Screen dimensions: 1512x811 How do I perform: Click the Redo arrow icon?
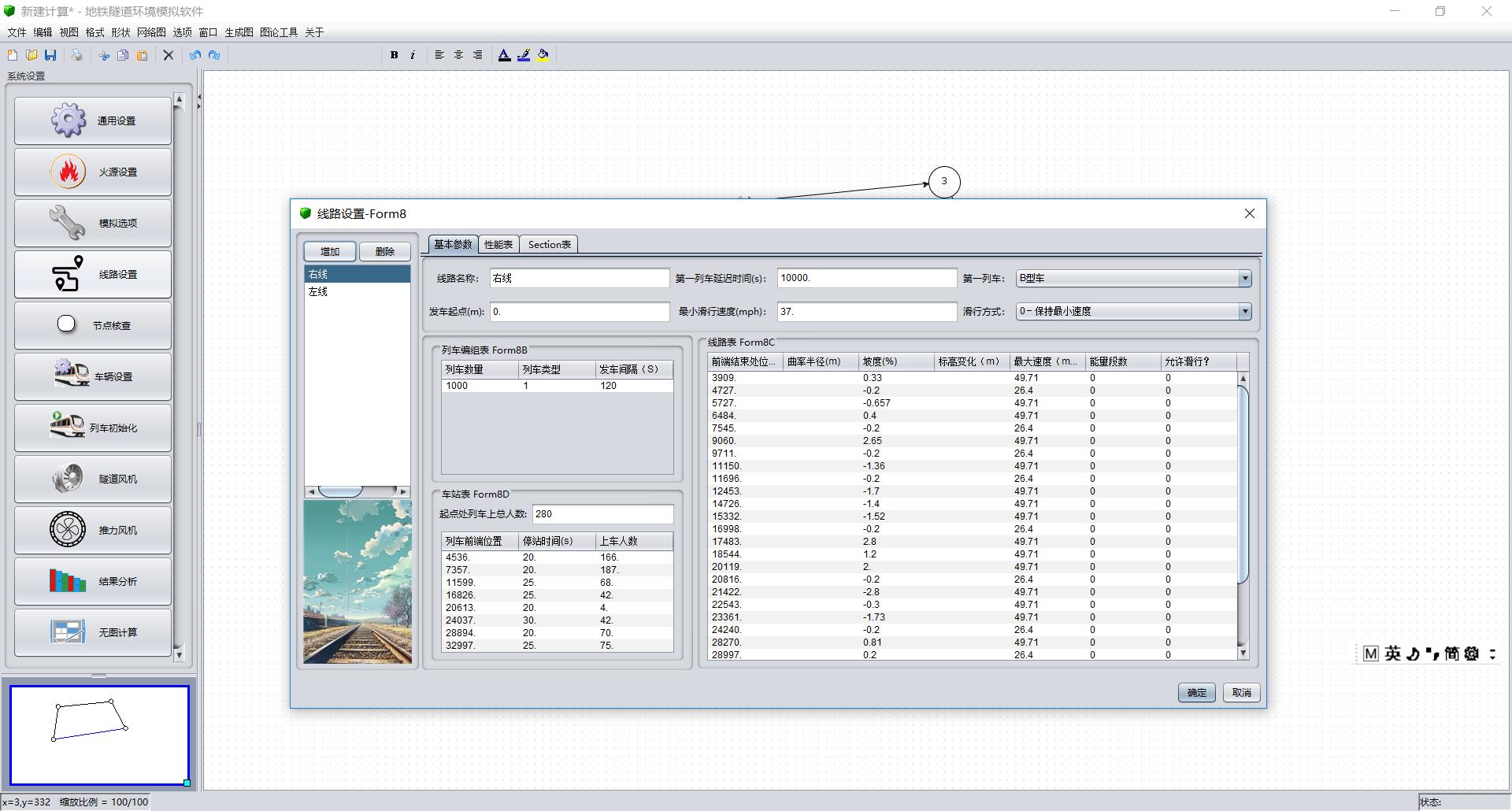click(214, 55)
